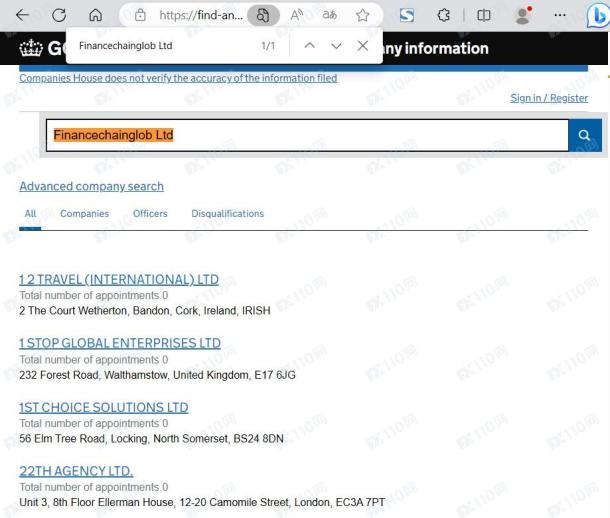Click appointments count under 1ST CHOICE SOLUTIONS

tap(94, 423)
